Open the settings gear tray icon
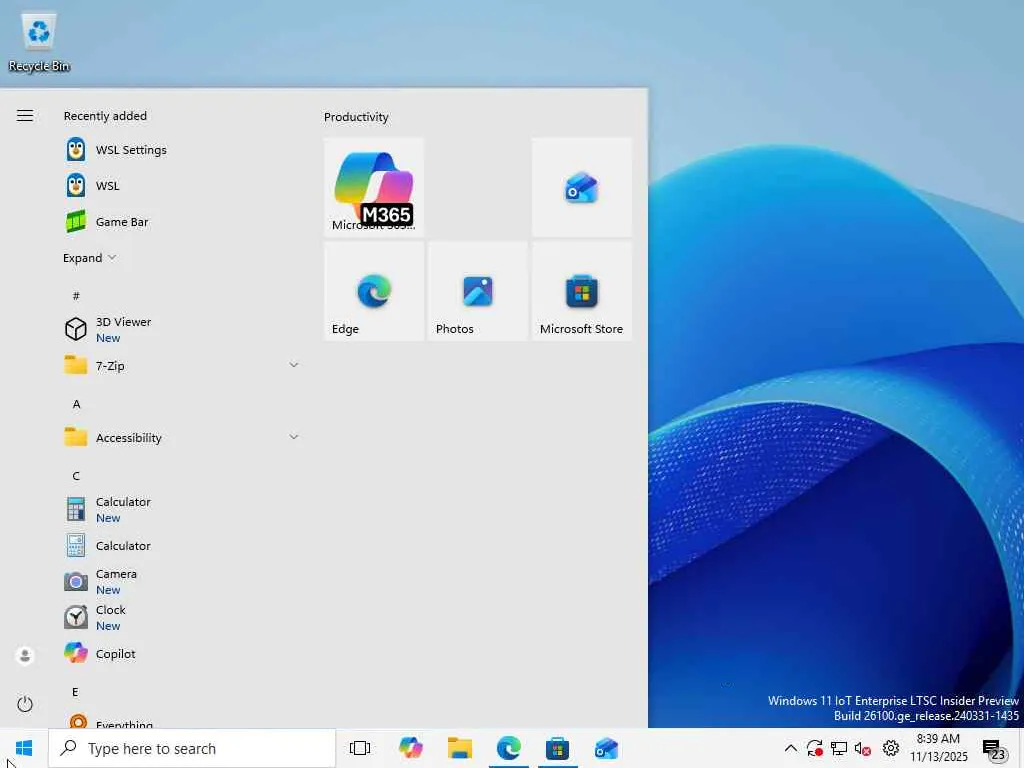 (891, 748)
